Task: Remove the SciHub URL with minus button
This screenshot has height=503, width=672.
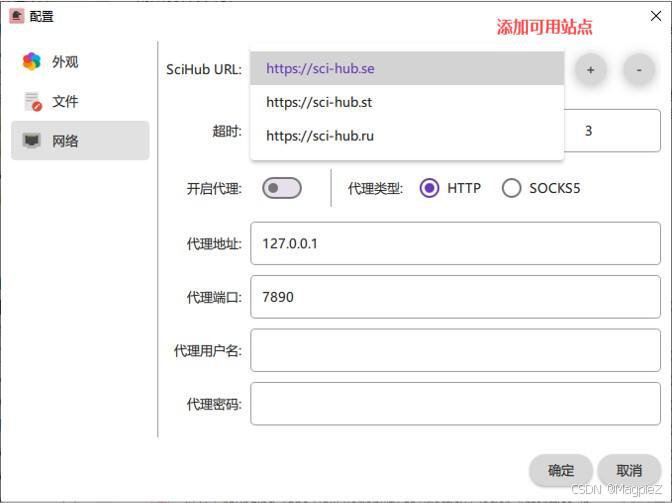Action: [x=639, y=70]
